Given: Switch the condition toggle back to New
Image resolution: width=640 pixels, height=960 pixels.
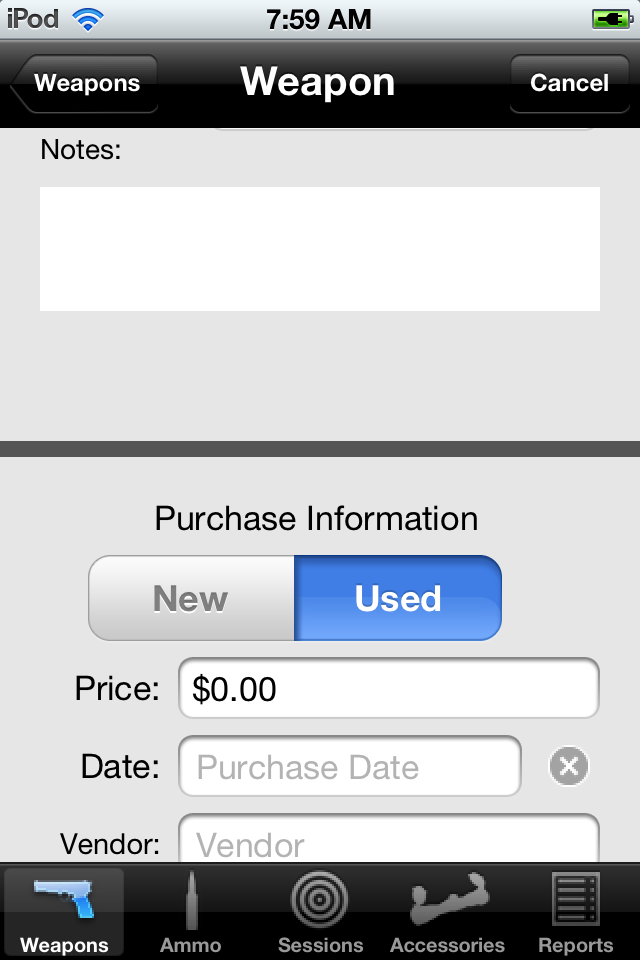Looking at the screenshot, I should coord(190,598).
